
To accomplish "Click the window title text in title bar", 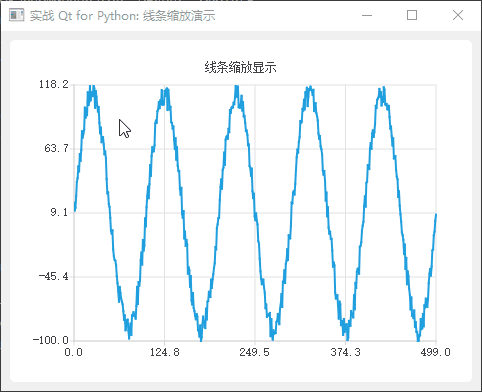I will 122,16.
